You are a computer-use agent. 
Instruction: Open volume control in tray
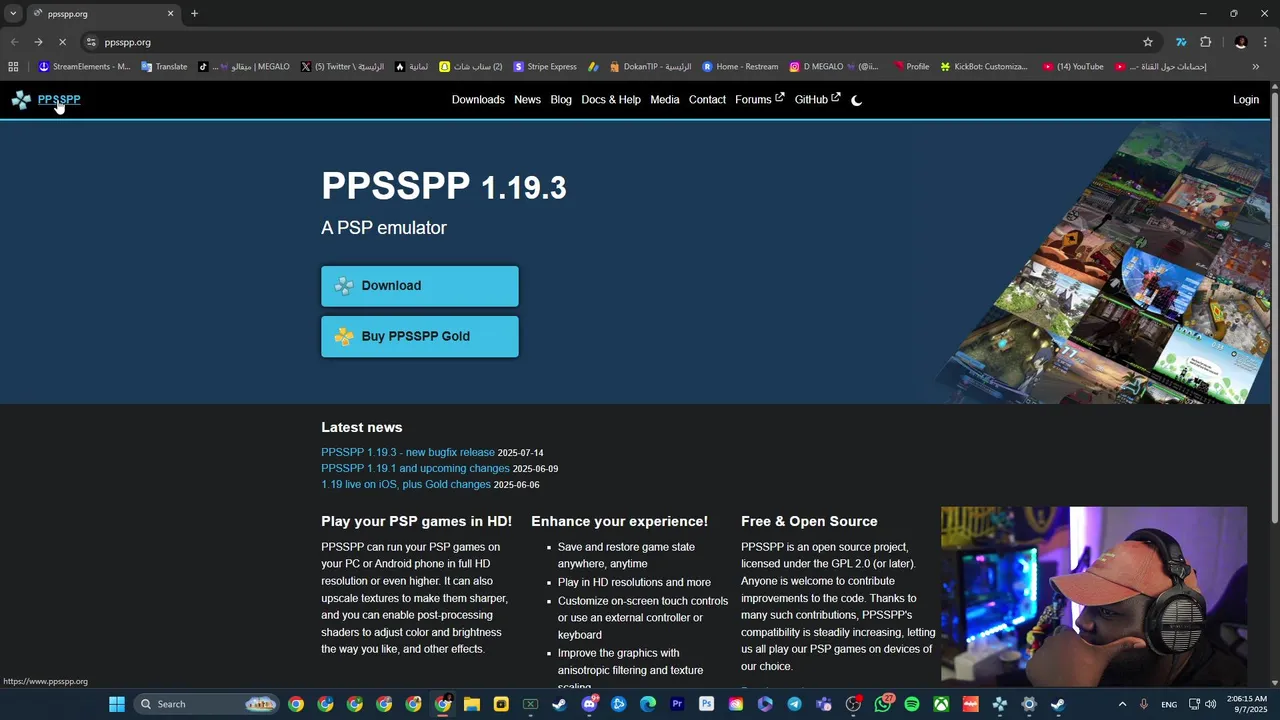(x=1211, y=704)
